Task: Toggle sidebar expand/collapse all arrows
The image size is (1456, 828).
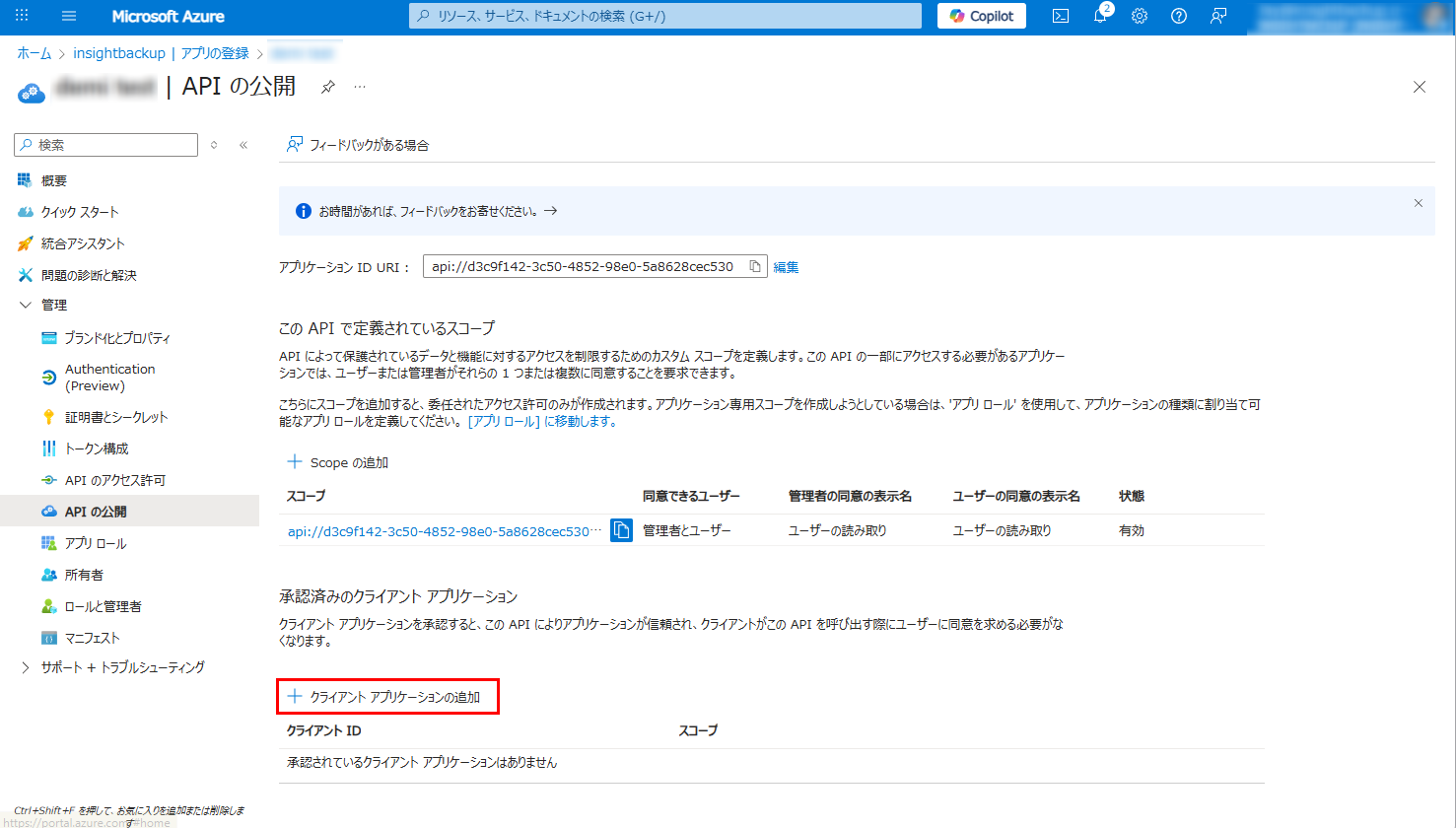Action: (214, 145)
